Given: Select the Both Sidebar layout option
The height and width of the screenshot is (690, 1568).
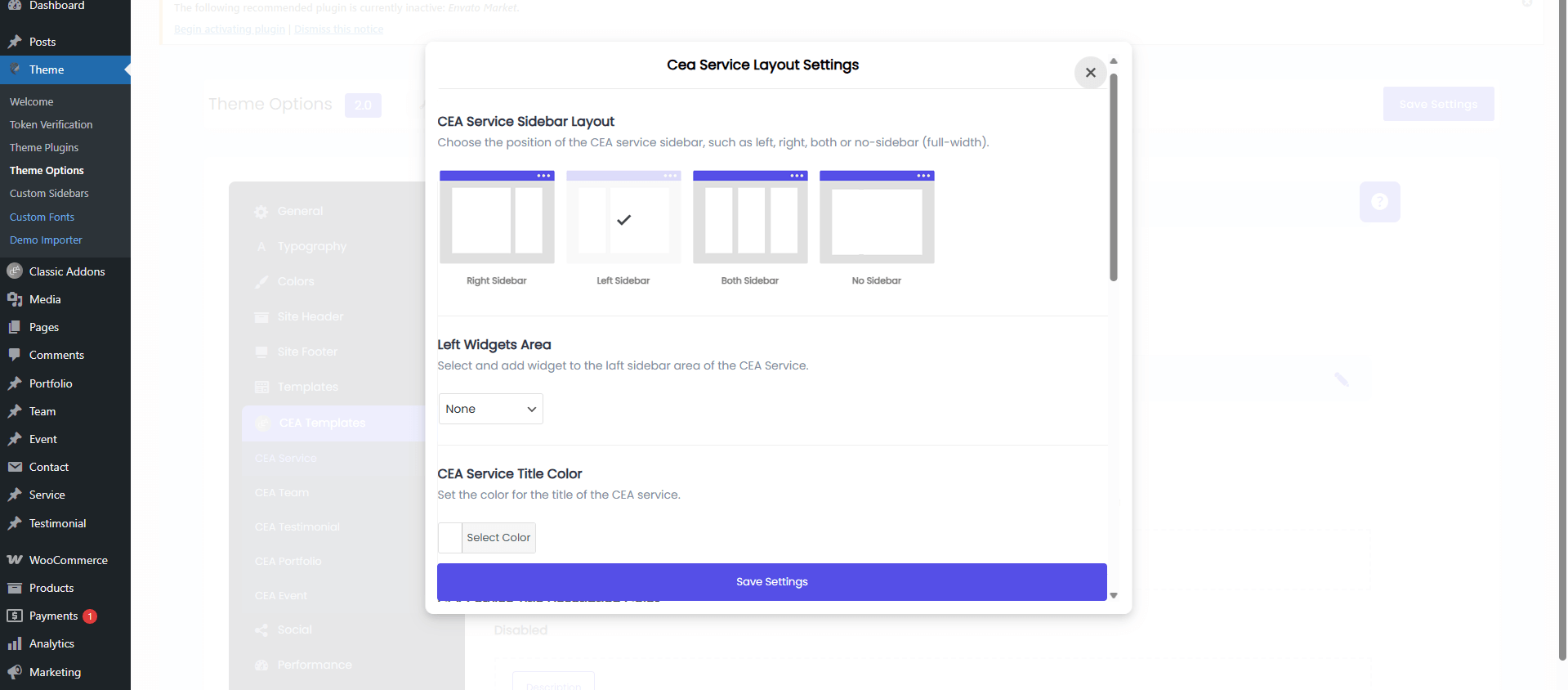Looking at the screenshot, I should (750, 217).
